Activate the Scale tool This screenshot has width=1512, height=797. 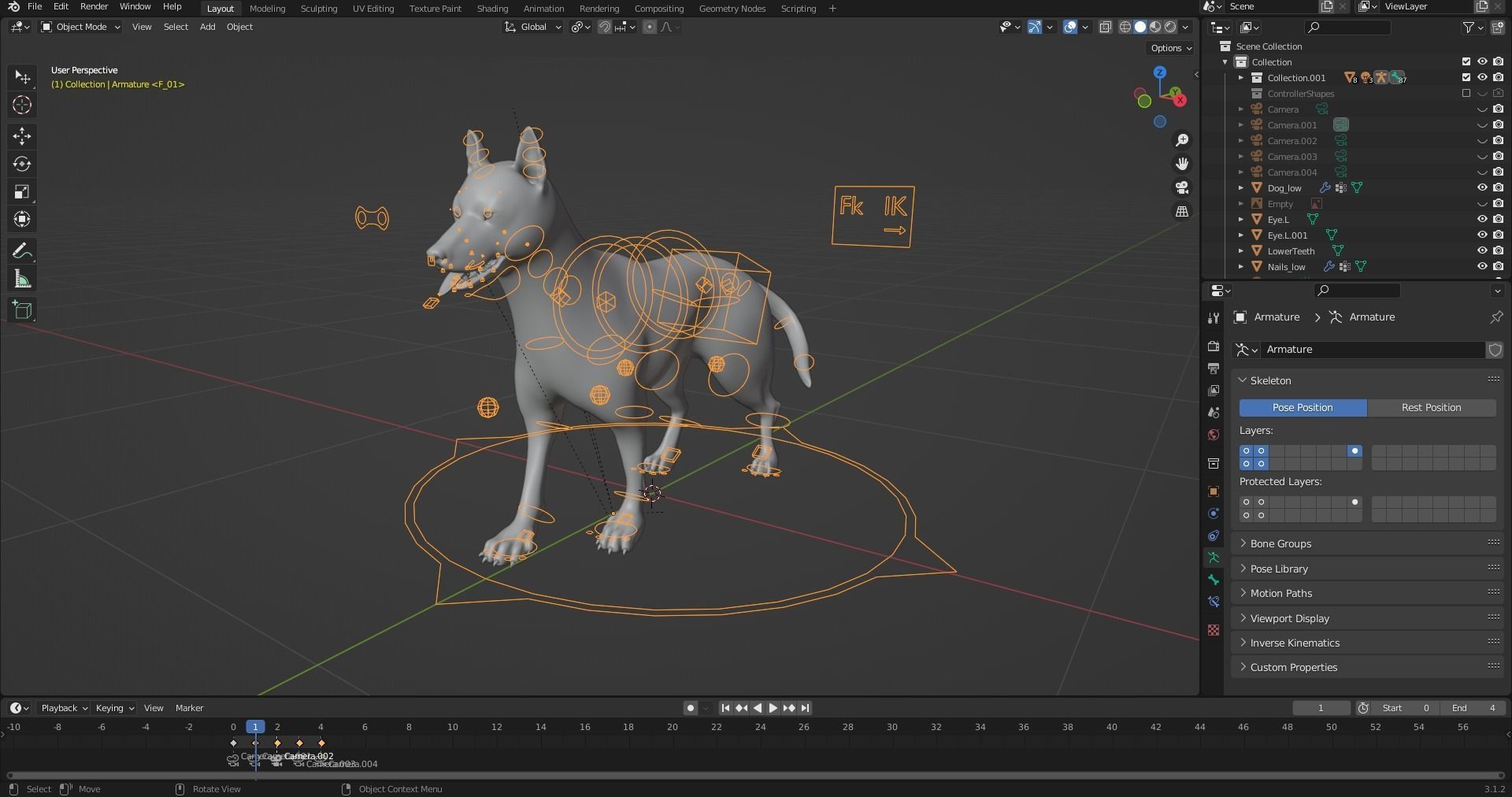click(22, 191)
